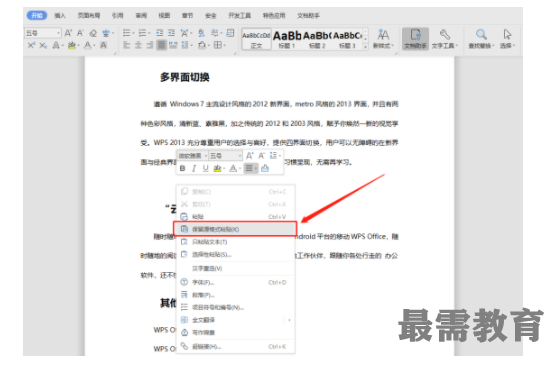Click paragraph shading bucket icon in ribbon
Screen dimensions: 550x365
[202, 45]
